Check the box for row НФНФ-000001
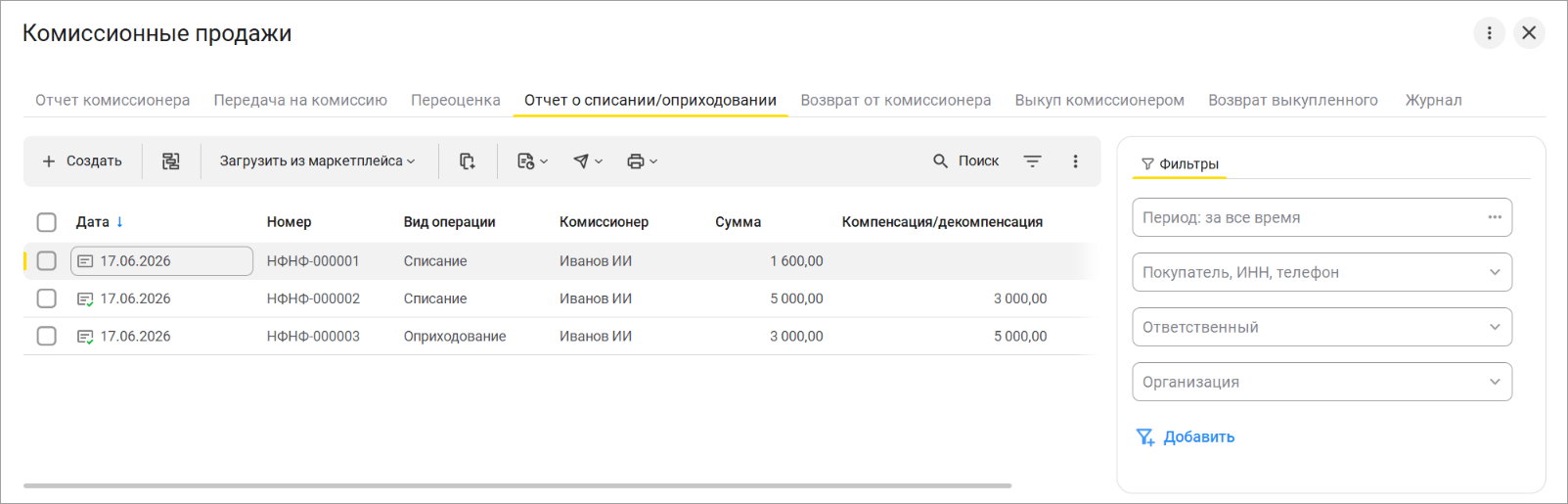 click(x=46, y=260)
